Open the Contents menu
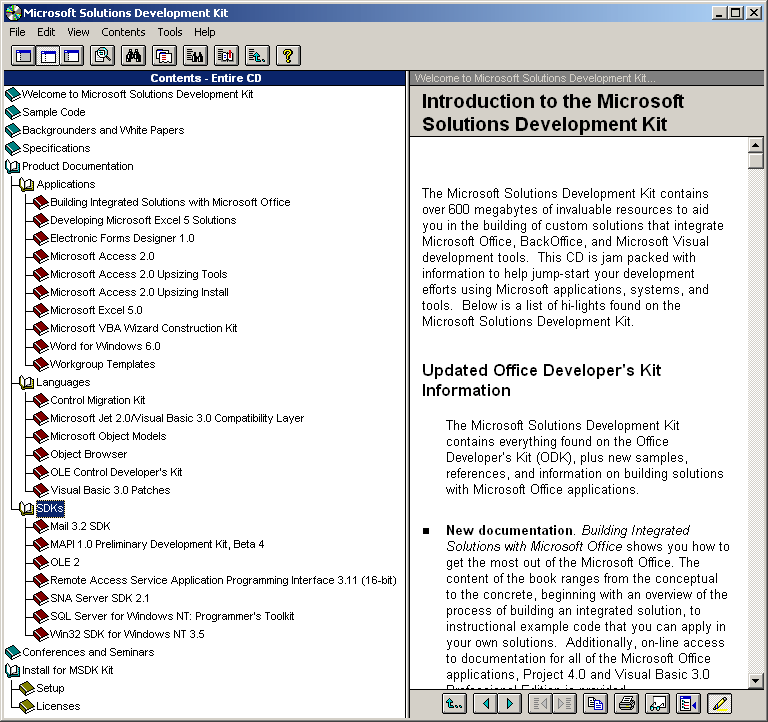 point(123,32)
